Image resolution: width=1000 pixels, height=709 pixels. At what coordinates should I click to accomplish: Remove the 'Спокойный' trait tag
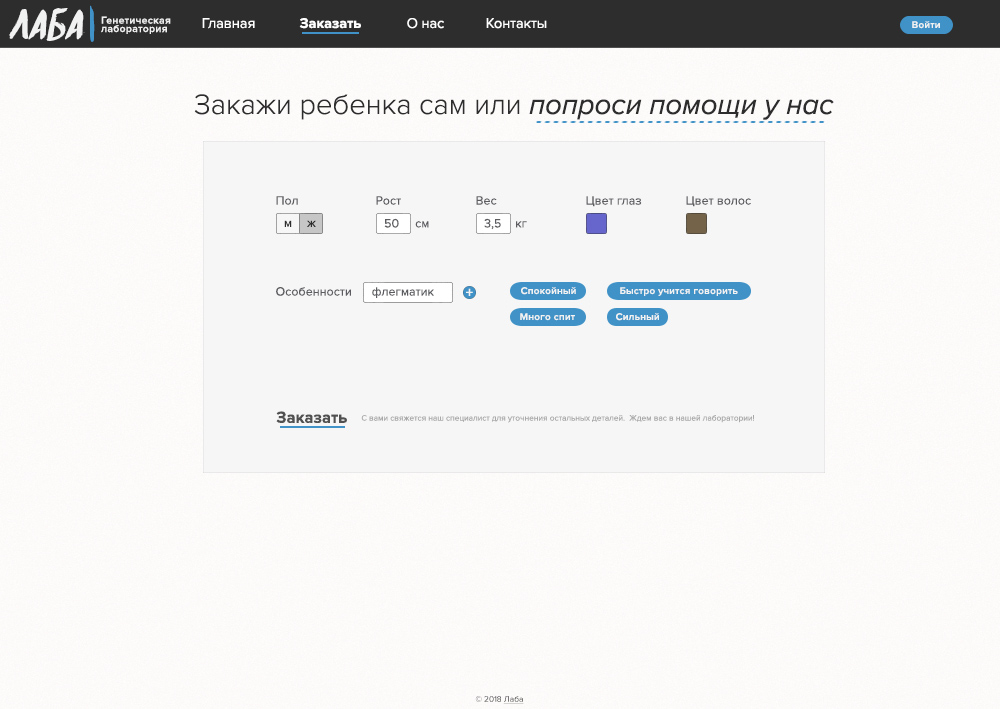coord(548,291)
